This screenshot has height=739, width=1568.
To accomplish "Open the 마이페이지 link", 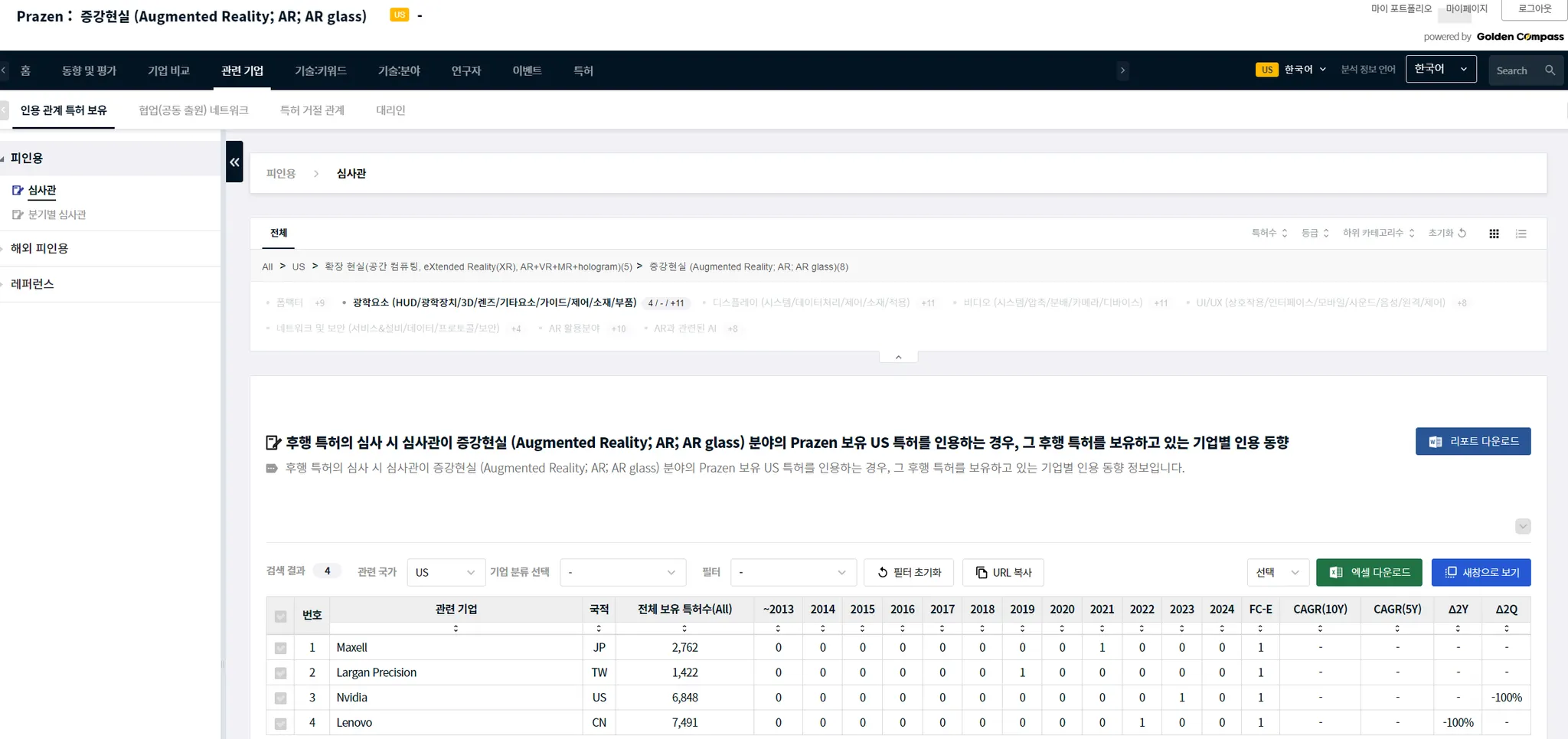I will (x=1467, y=9).
